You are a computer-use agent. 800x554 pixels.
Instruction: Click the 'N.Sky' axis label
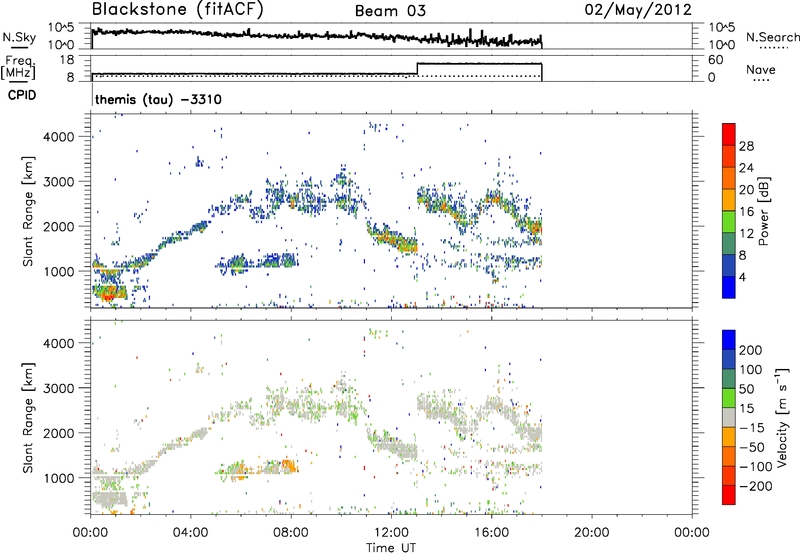[19, 37]
